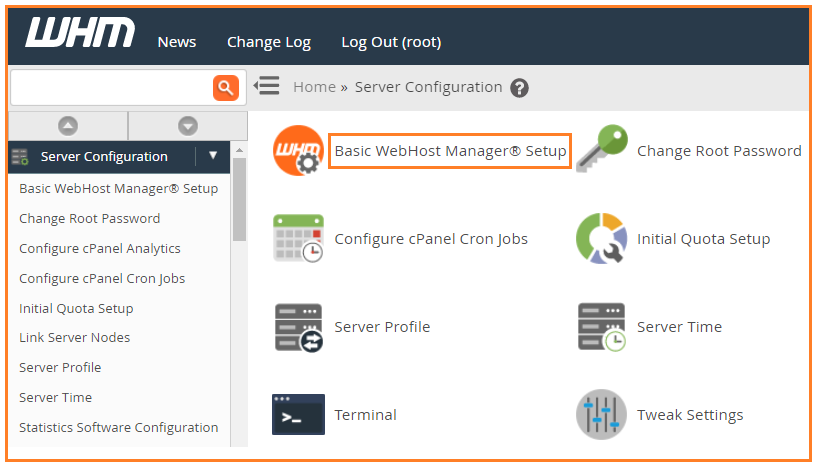Image resolution: width=823 pixels, height=468 pixels.
Task: Open the help question mark icon
Action: coord(520,88)
